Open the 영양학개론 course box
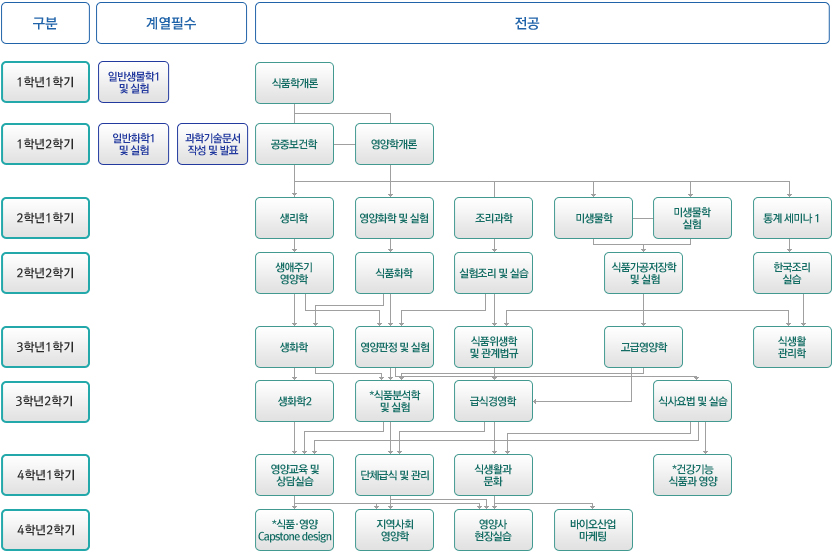The image size is (832, 556). click(x=394, y=144)
